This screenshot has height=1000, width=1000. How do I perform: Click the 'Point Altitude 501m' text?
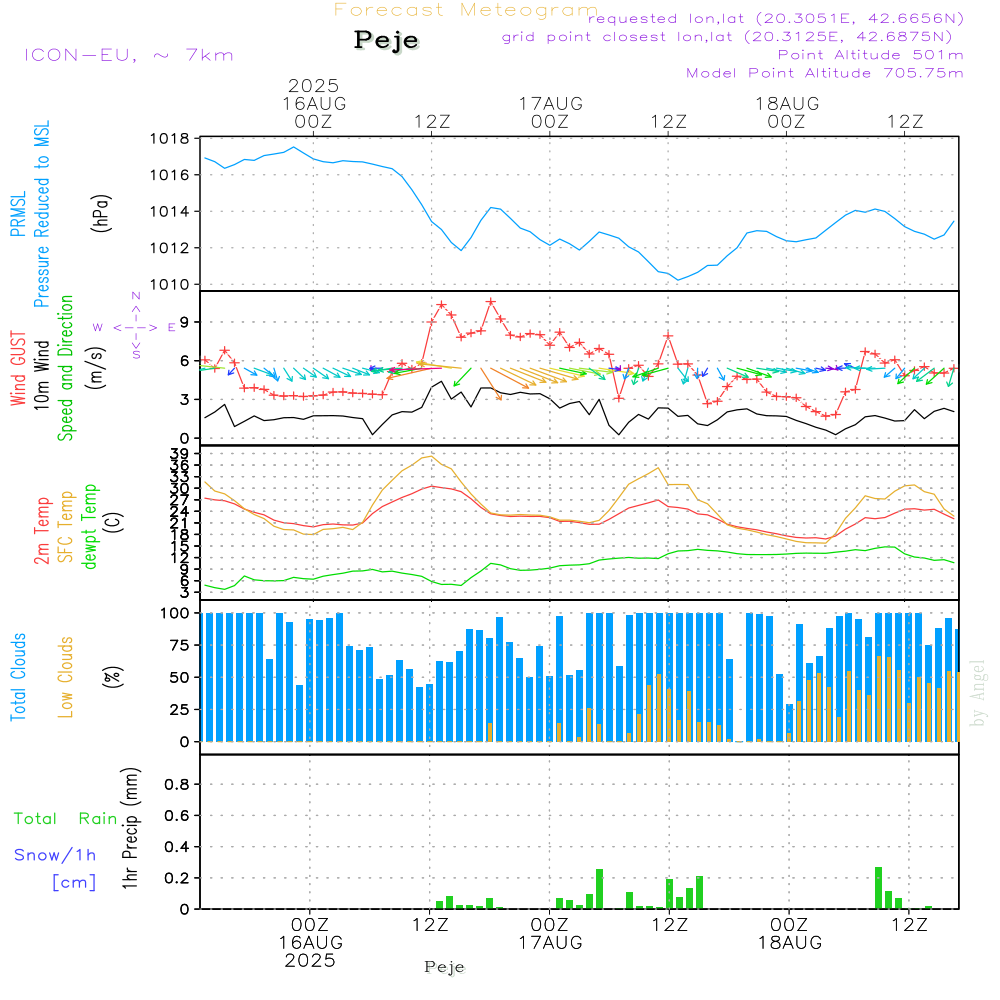coord(871,55)
